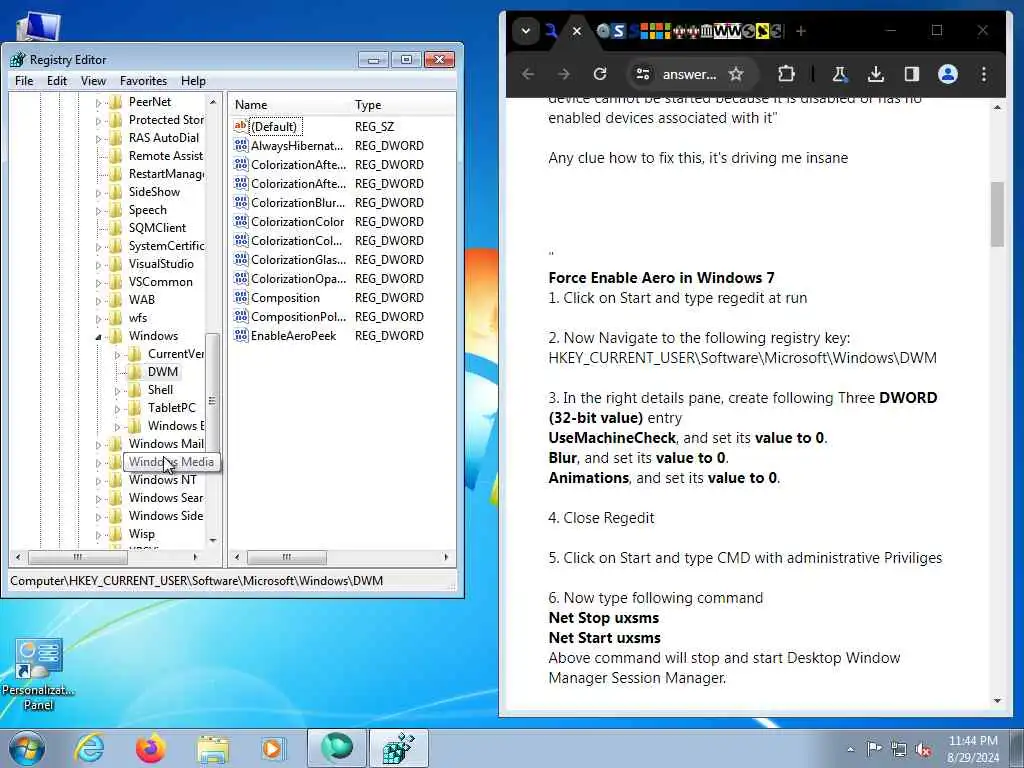1024x768 pixels.
Task: Open Windows Media Player from taskbar
Action: click(273, 748)
